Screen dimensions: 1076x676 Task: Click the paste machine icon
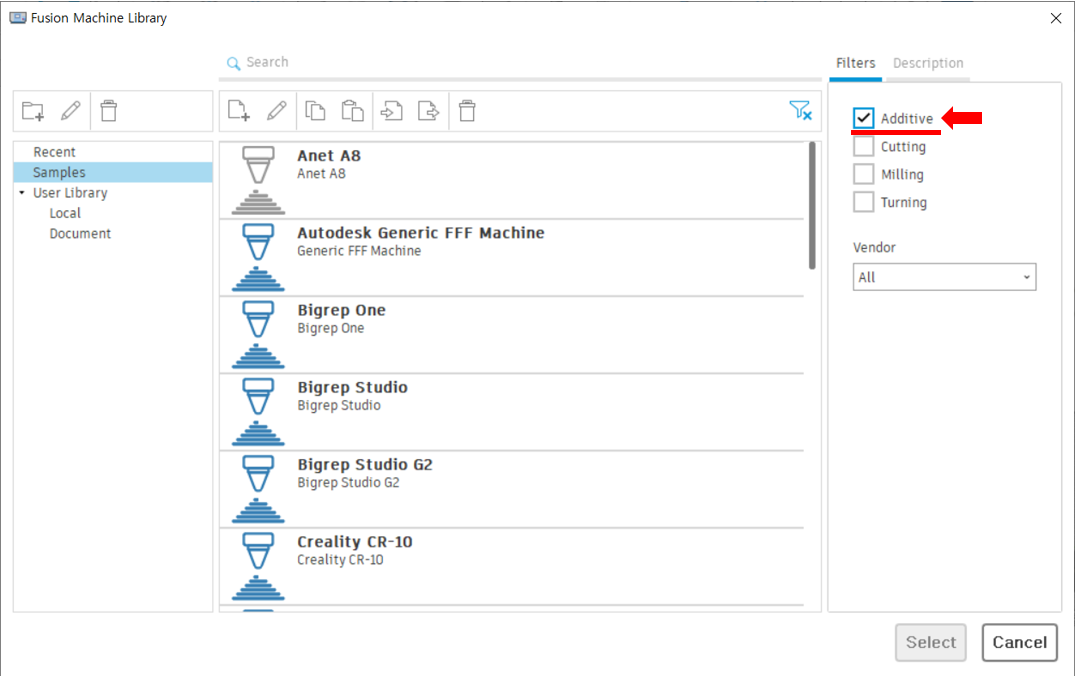(353, 110)
